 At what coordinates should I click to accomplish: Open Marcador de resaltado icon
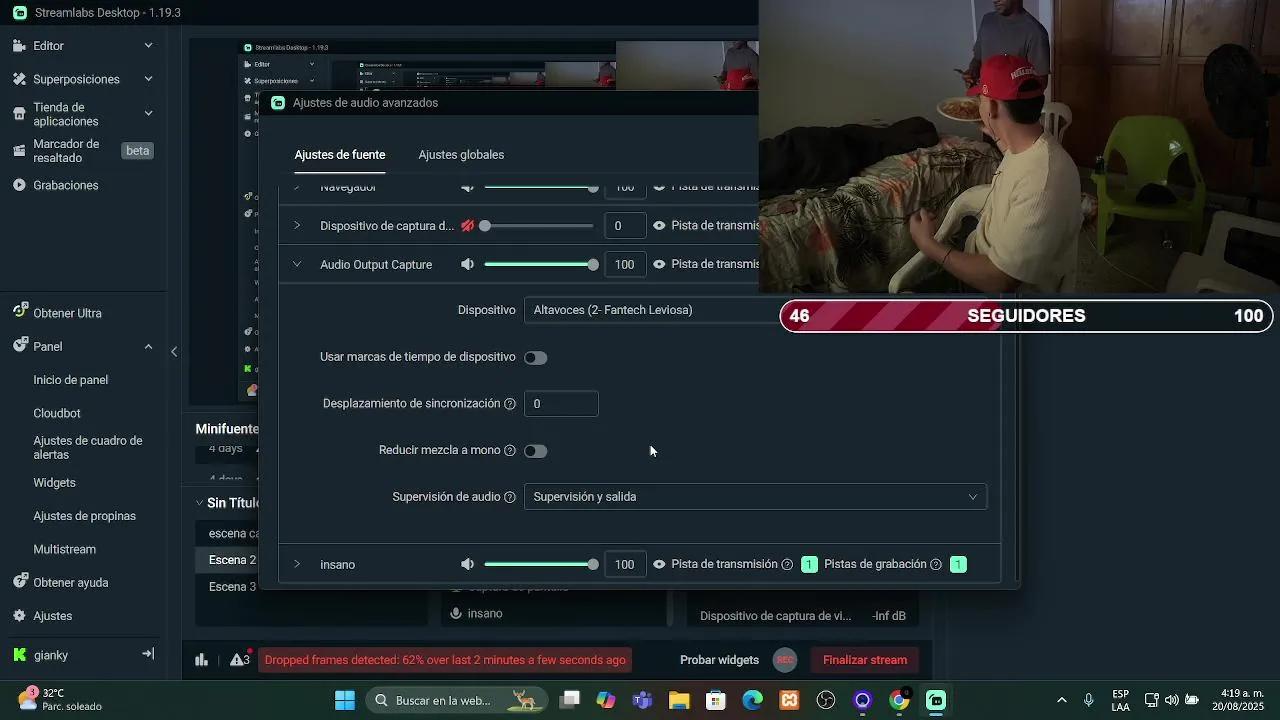(x=19, y=151)
